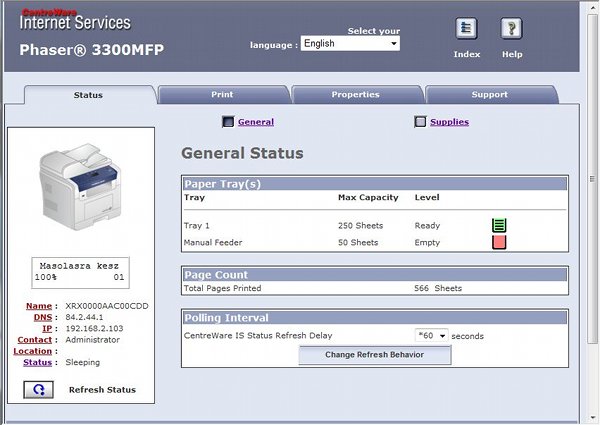Open the refresh delay seconds dropdown
Viewport: 600px width, 425px height.
(x=431, y=336)
